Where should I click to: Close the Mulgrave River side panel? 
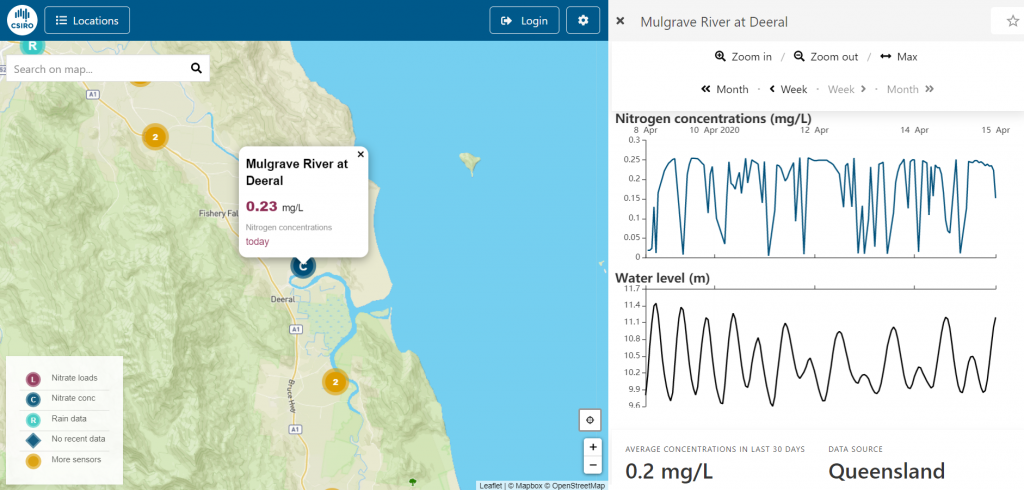[x=620, y=21]
